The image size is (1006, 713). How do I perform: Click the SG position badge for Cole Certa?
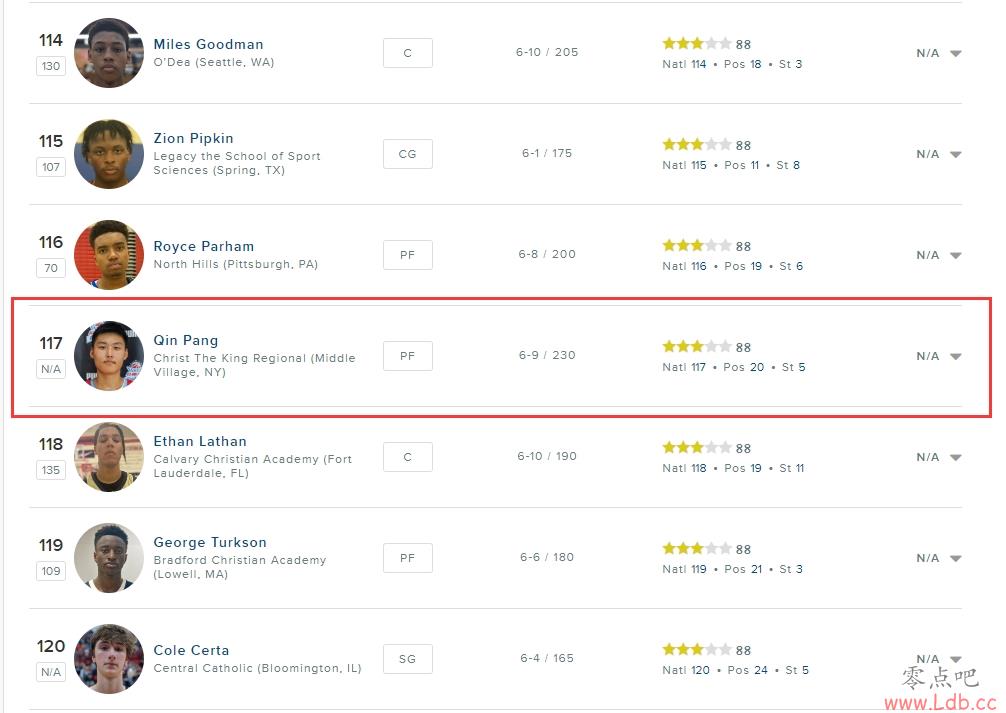click(x=407, y=659)
